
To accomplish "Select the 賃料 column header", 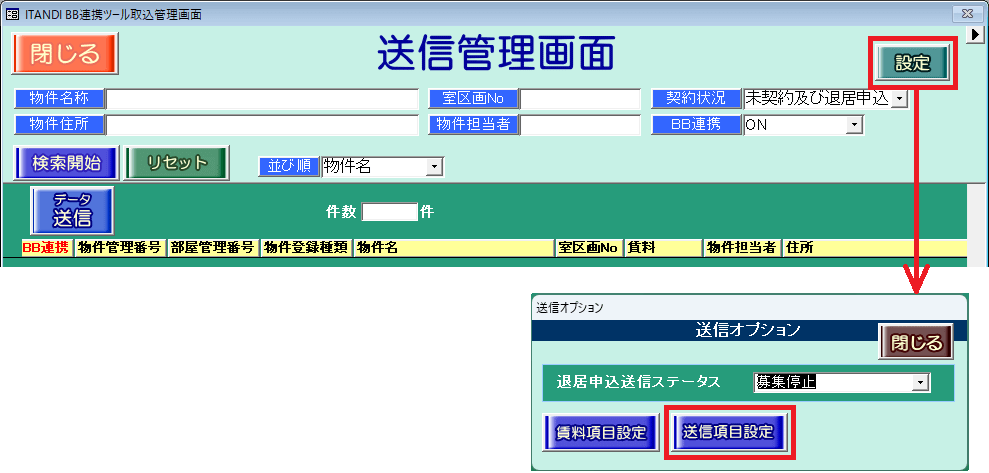I will (x=663, y=248).
